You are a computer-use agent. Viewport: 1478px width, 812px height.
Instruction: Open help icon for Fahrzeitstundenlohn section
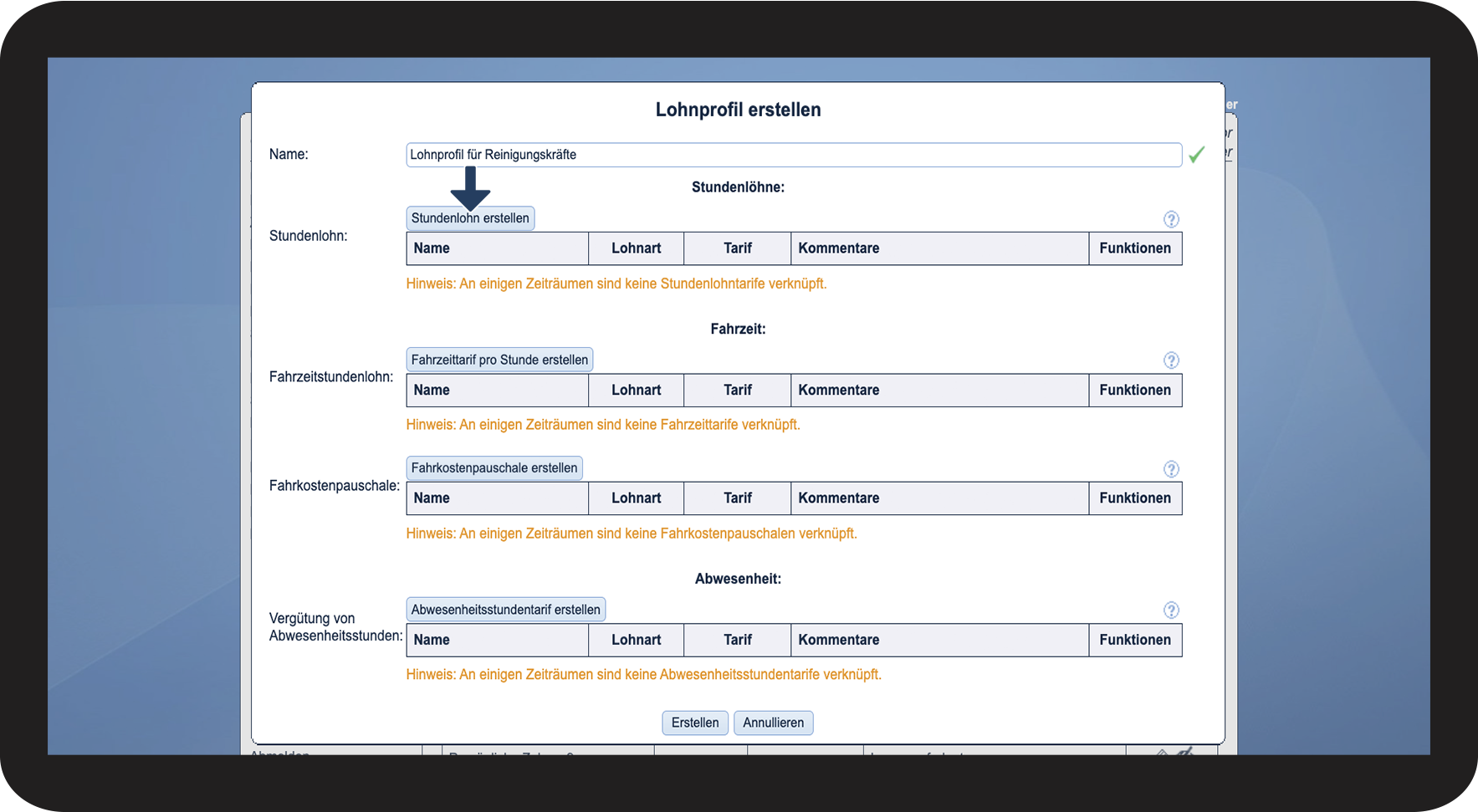pos(1171,360)
